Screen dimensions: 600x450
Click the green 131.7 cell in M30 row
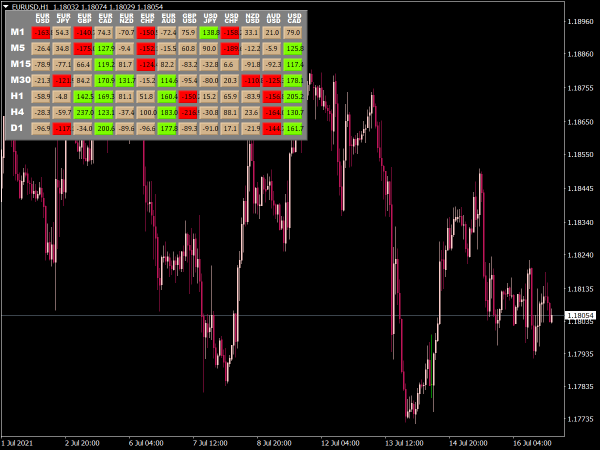(125, 80)
